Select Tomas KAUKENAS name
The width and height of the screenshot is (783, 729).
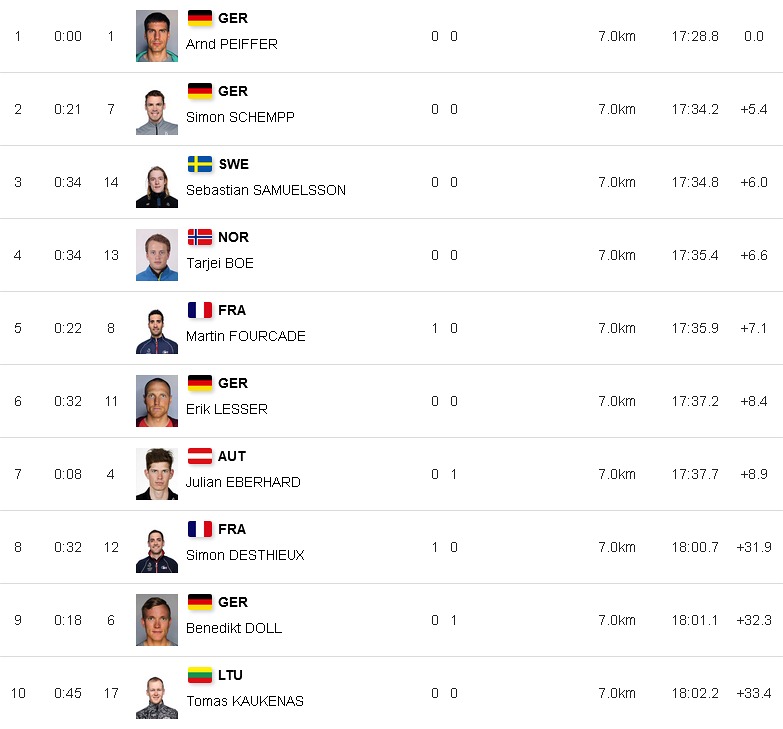click(x=245, y=701)
